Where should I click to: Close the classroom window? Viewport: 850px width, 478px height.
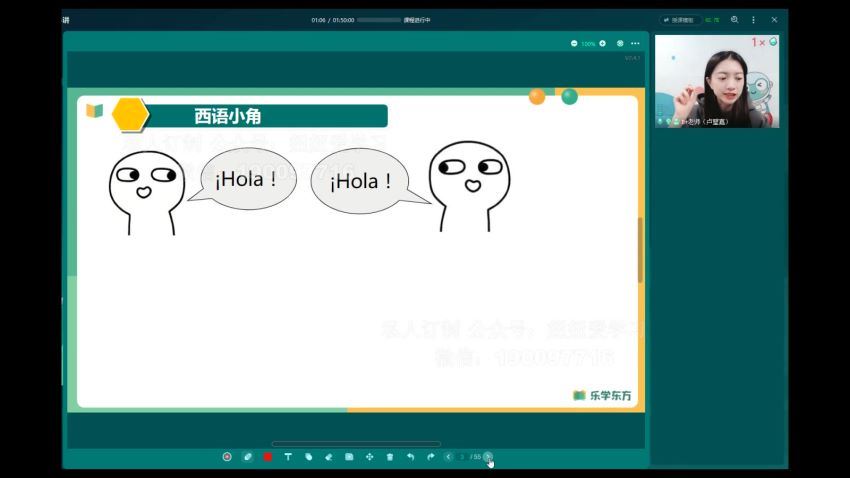pyautogui.click(x=774, y=20)
